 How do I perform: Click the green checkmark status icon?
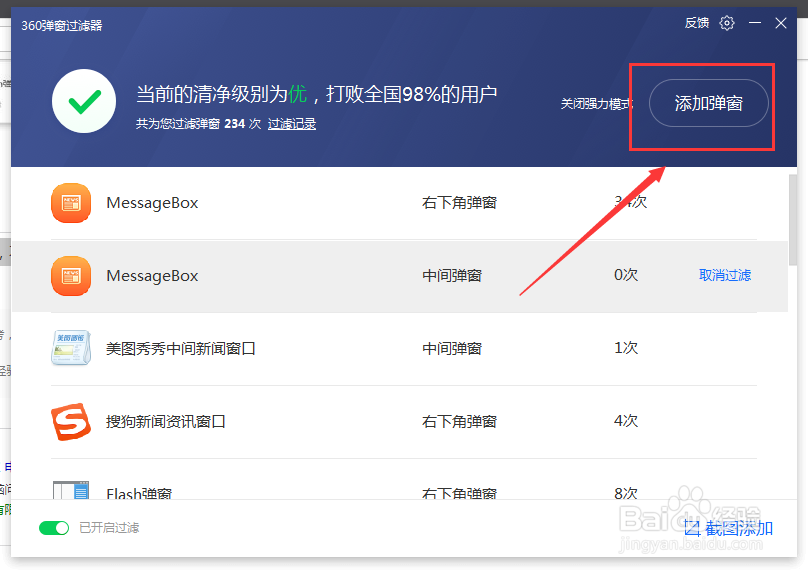pyautogui.click(x=84, y=101)
